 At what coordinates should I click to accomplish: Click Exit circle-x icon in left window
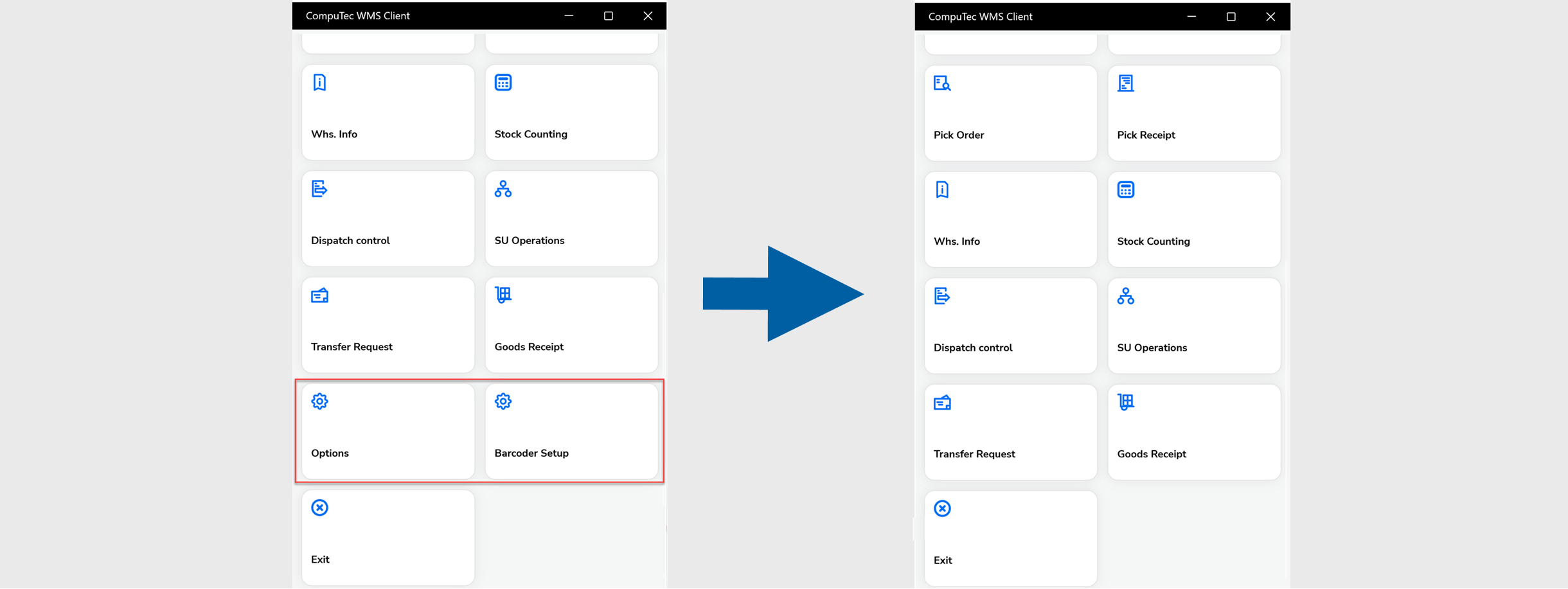(319, 507)
